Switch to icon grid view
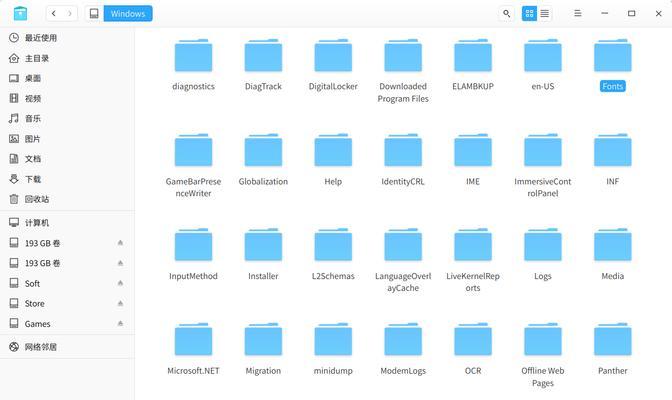The height and width of the screenshot is (400, 672). click(529, 14)
